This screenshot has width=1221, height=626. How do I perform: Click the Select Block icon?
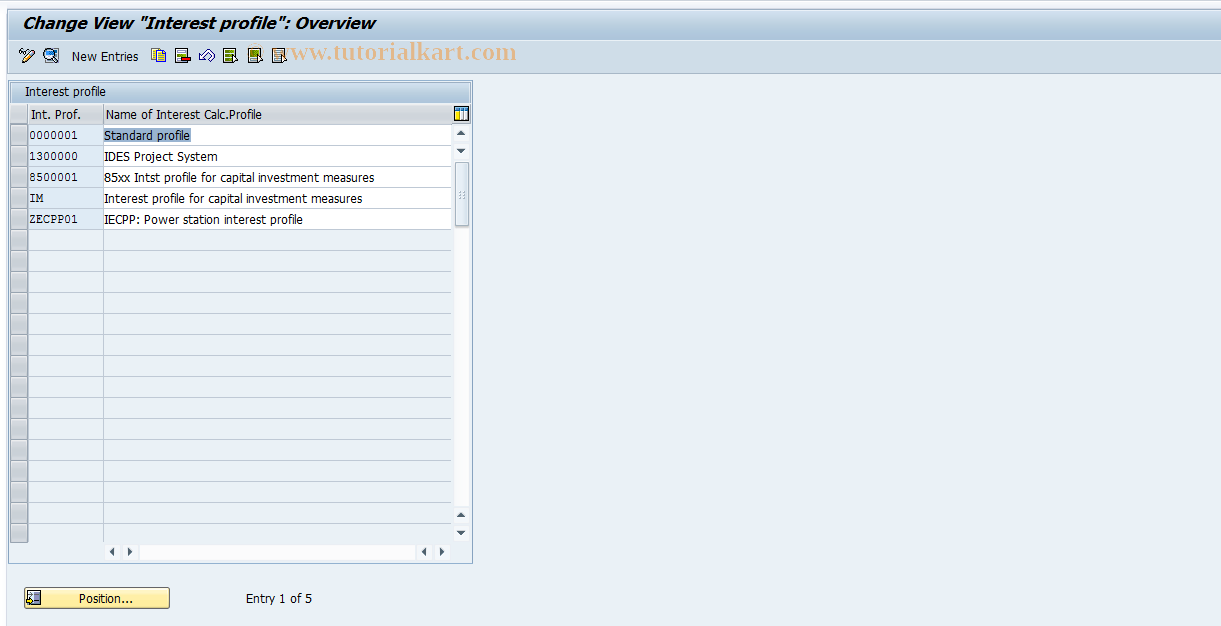point(254,56)
